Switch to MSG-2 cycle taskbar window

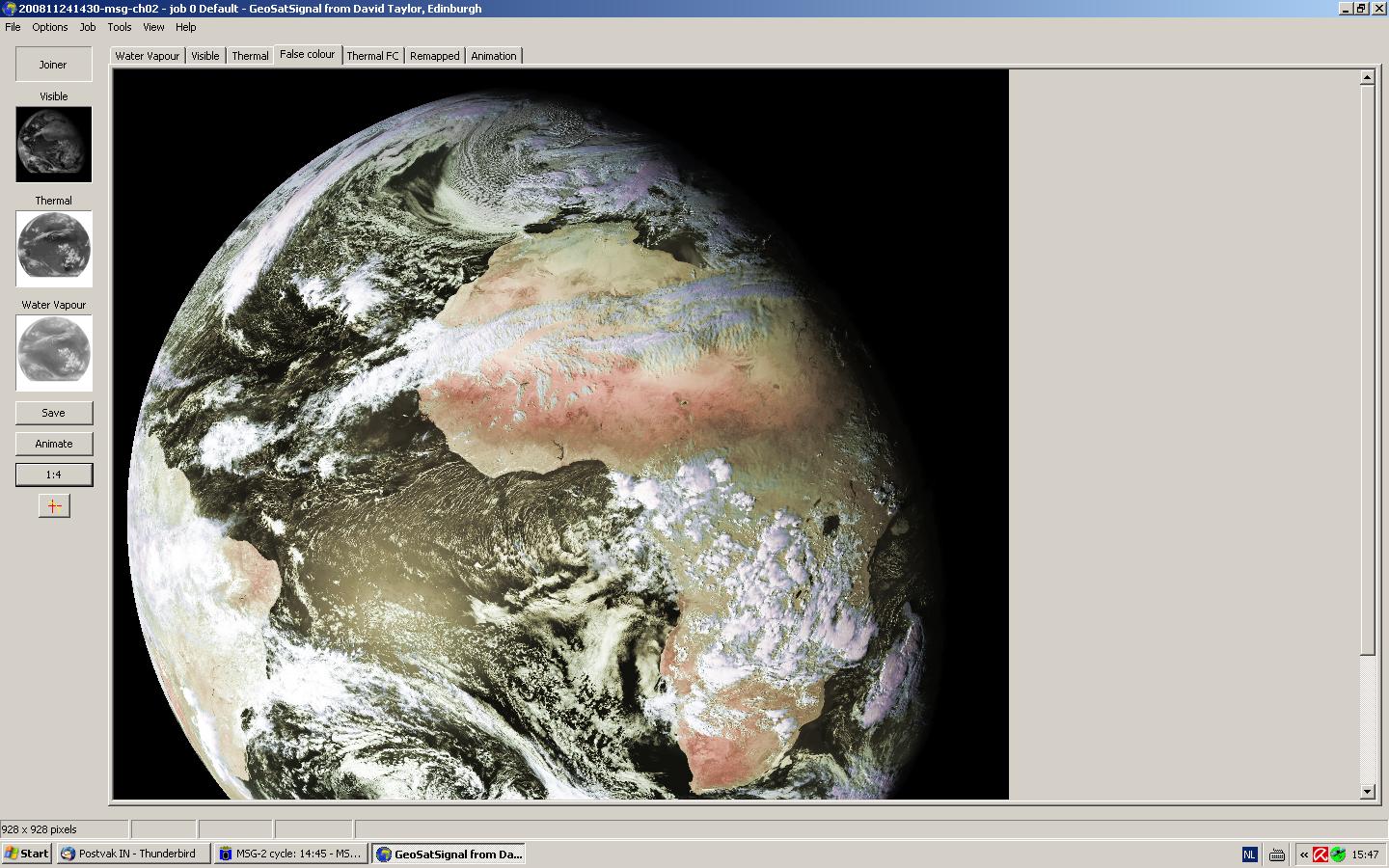point(291,854)
